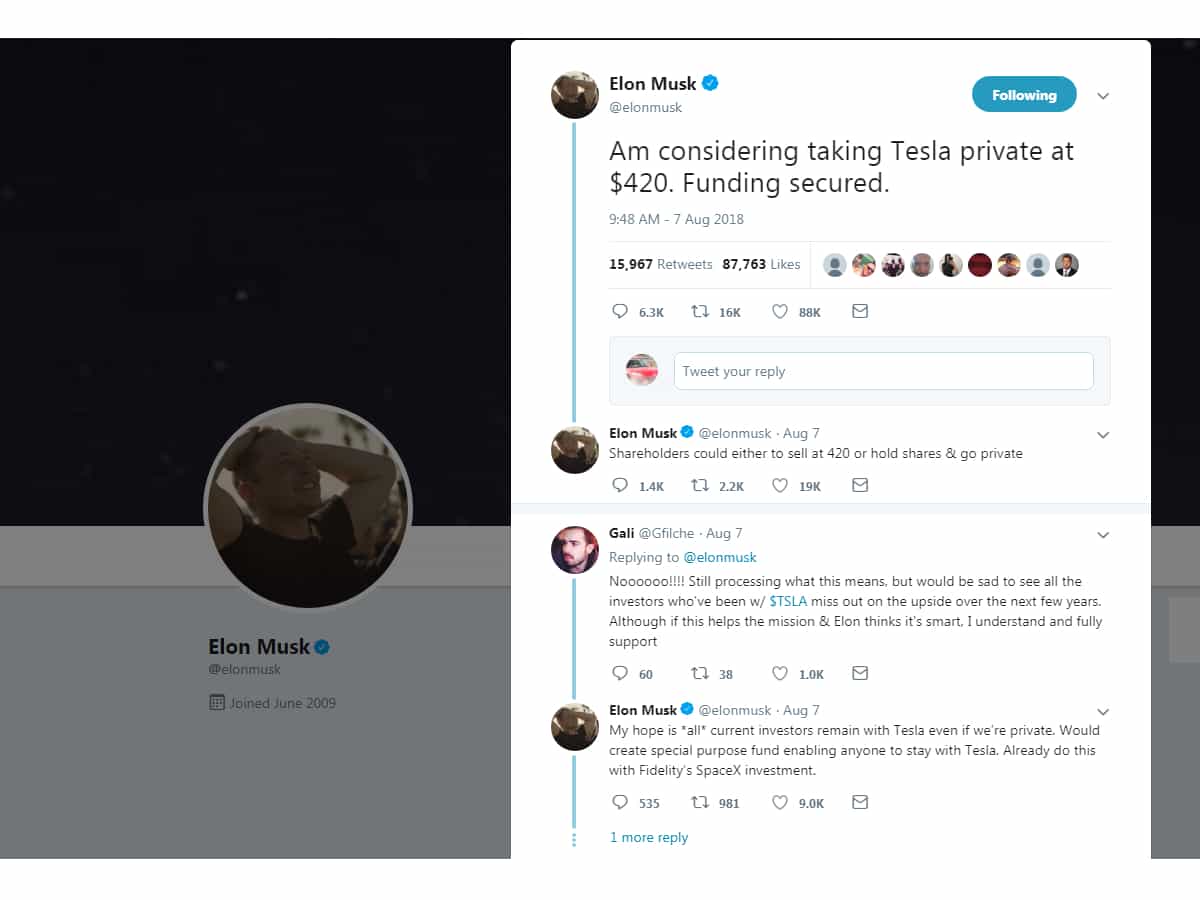Image resolution: width=1200 pixels, height=900 pixels.
Task: Reply to the Fidelity SpaceX investment tweet
Action: (x=620, y=803)
